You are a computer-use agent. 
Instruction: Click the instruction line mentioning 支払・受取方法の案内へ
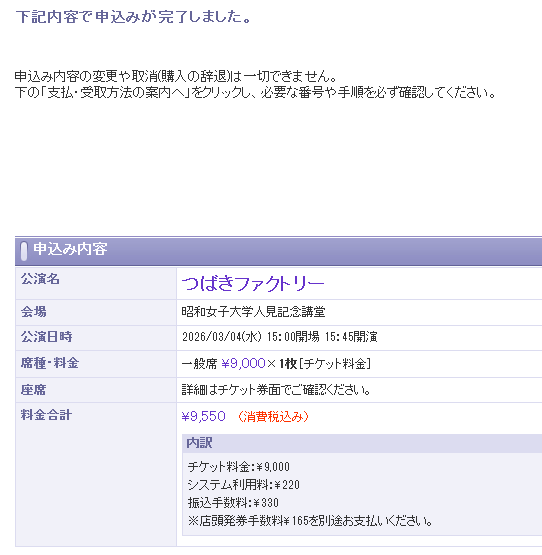point(255,93)
